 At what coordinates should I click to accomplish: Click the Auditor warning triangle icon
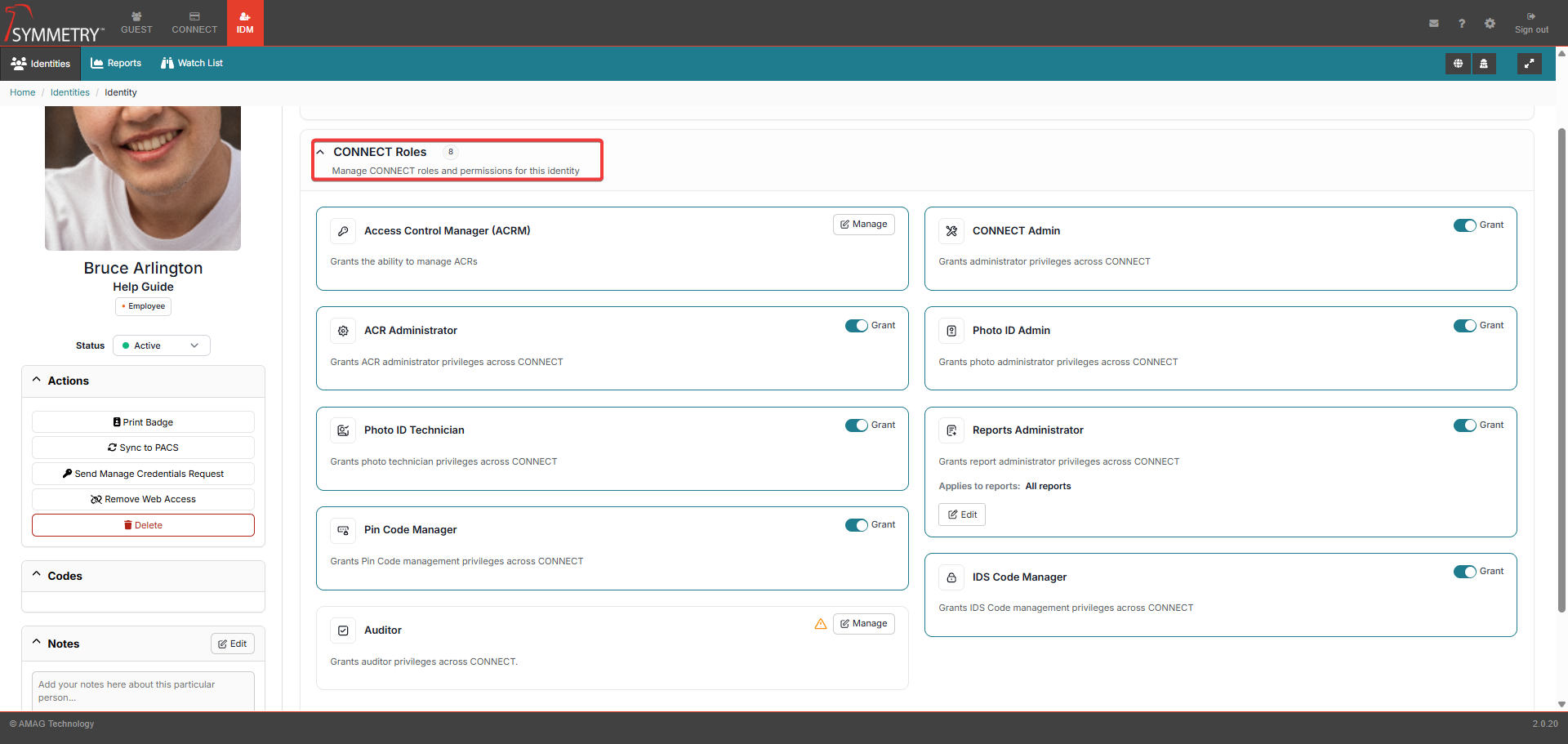pos(820,624)
